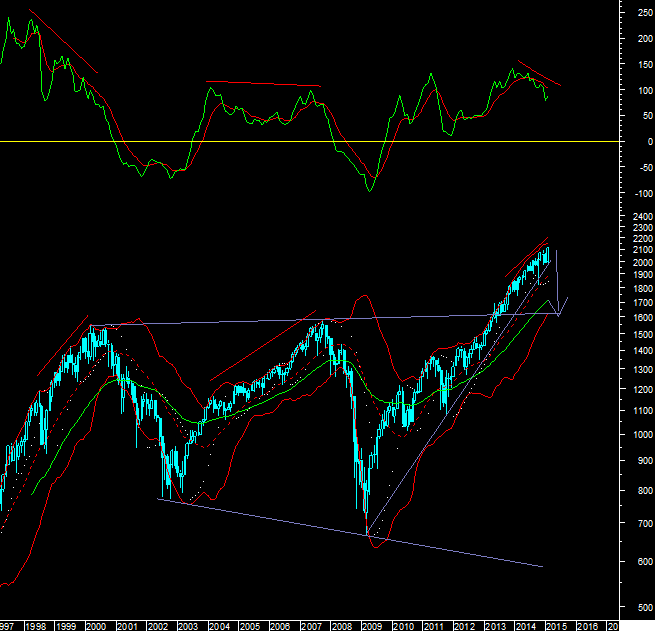
Task: Click the 250 level on the indicator scale
Action: [645, 13]
